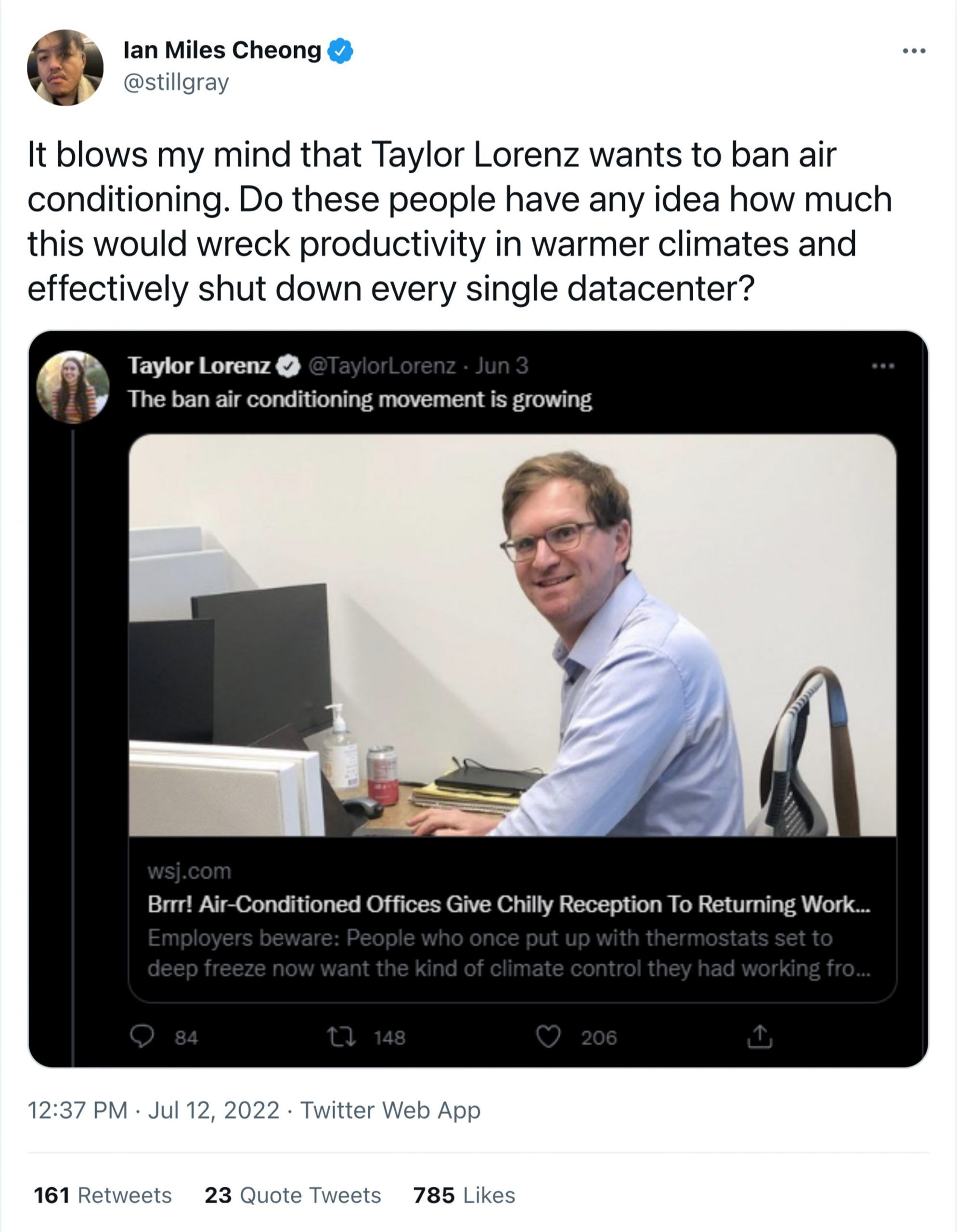The height and width of the screenshot is (1232, 957).
Task: Open the Brrr! Air-Conditioned Offices headline
Action: point(508,904)
